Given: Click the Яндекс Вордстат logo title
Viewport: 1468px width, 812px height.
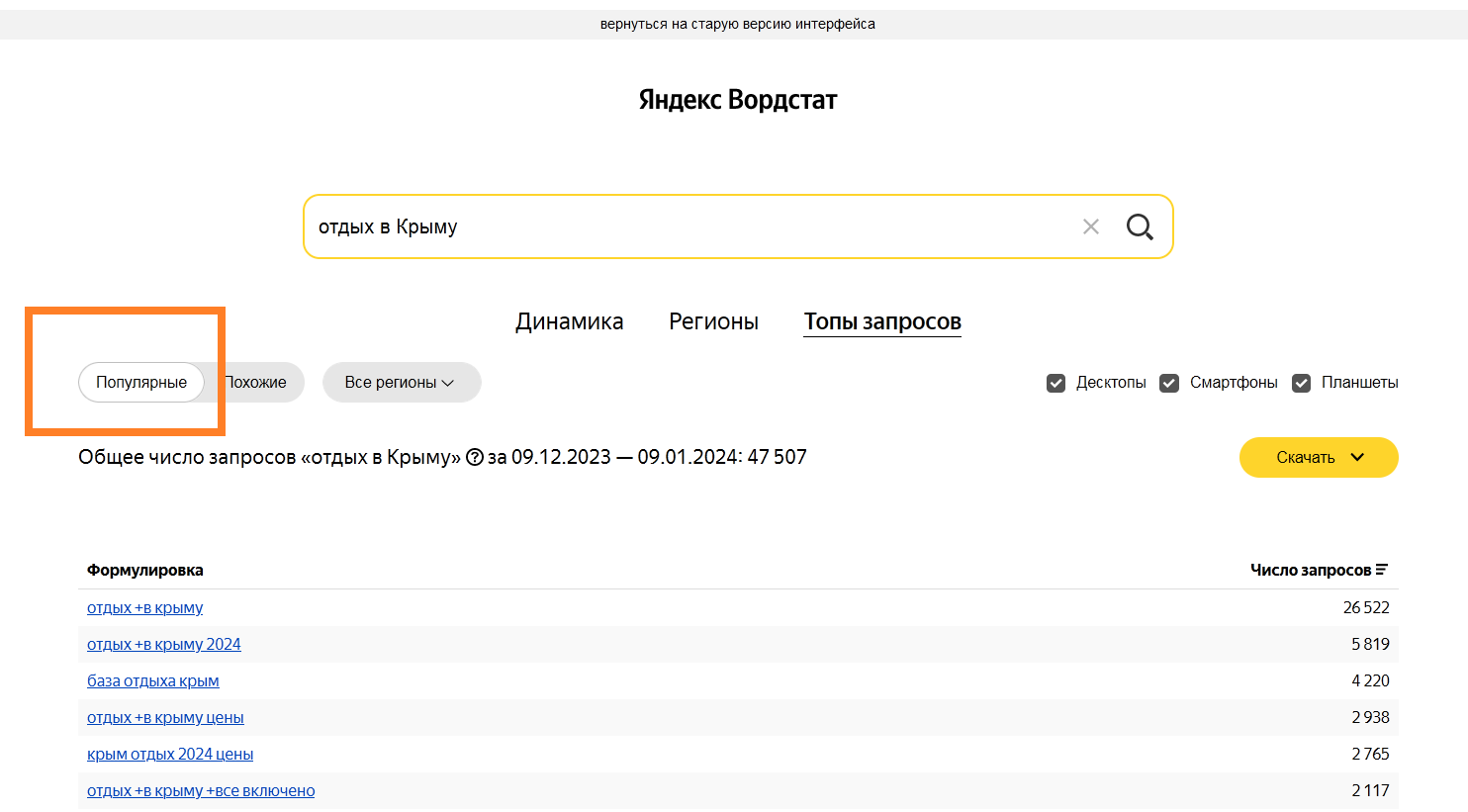Looking at the screenshot, I should tap(738, 100).
